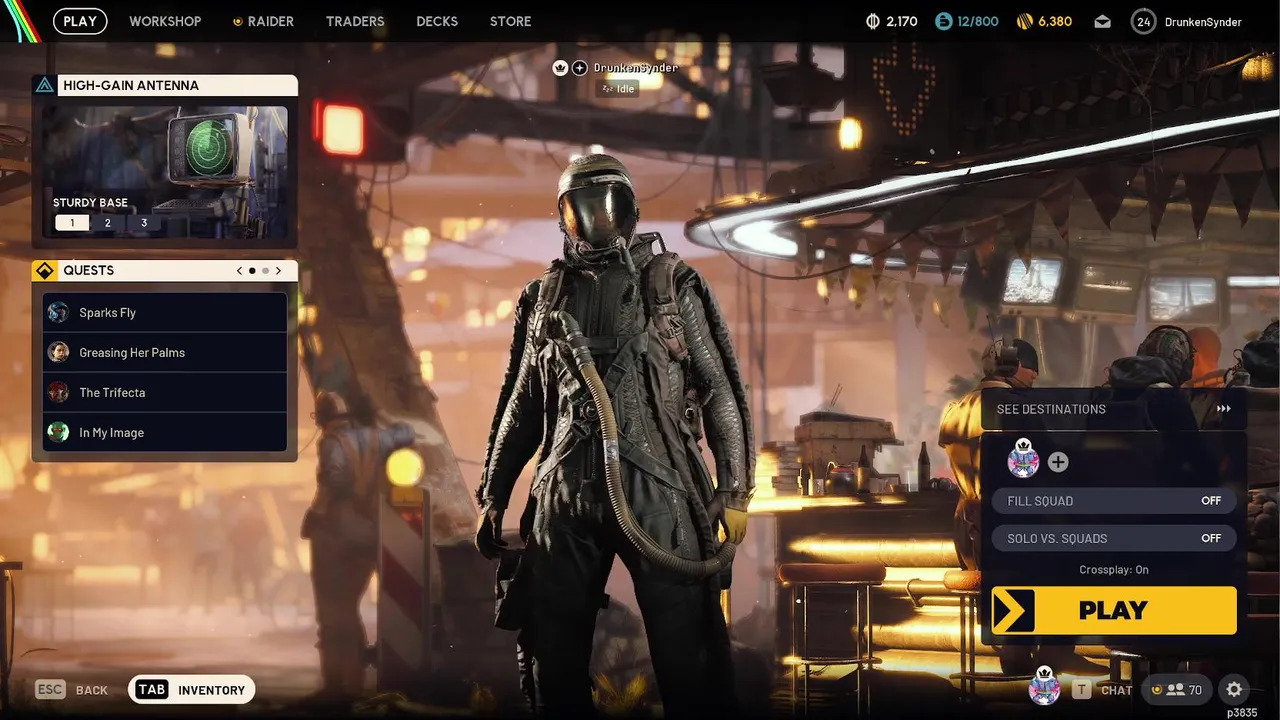Open the Traders tab
Viewport: 1280px width, 720px height.
[x=355, y=21]
